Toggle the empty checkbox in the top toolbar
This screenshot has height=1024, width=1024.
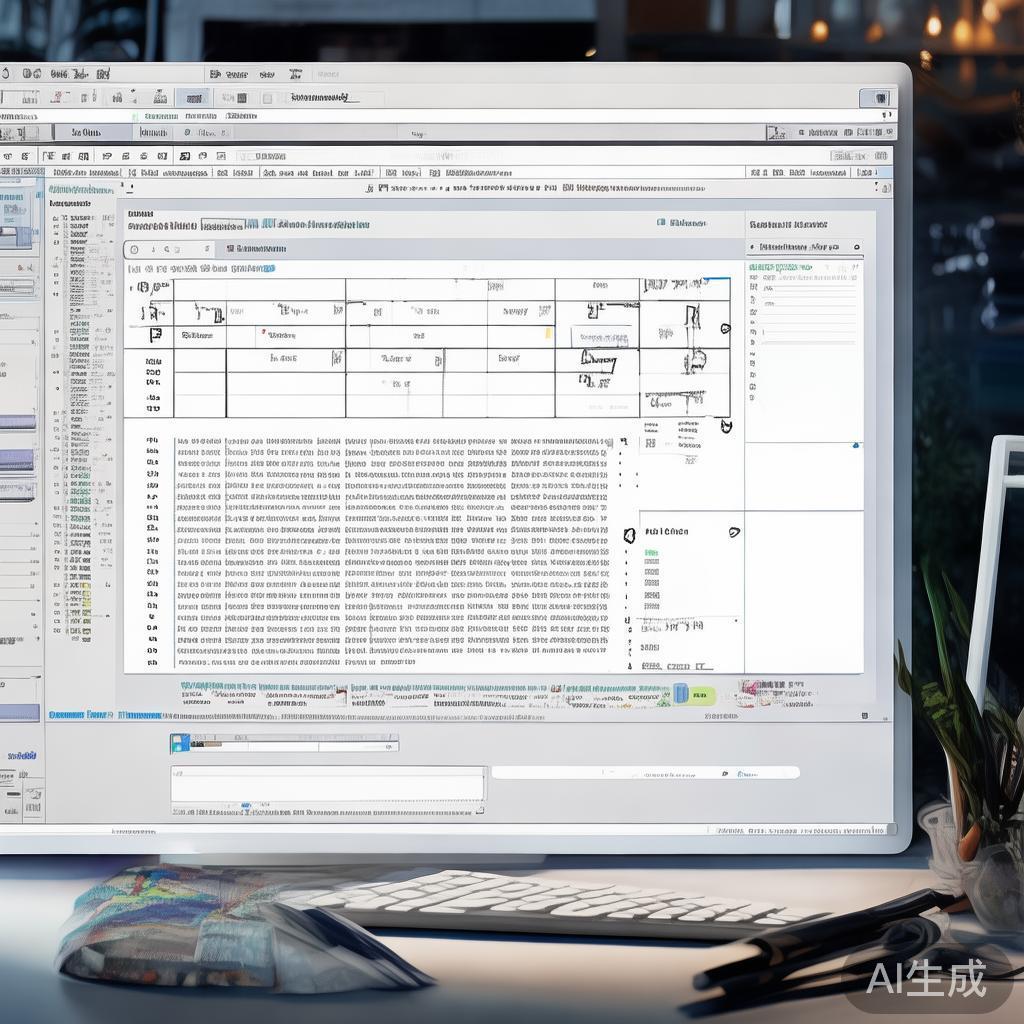tap(267, 99)
